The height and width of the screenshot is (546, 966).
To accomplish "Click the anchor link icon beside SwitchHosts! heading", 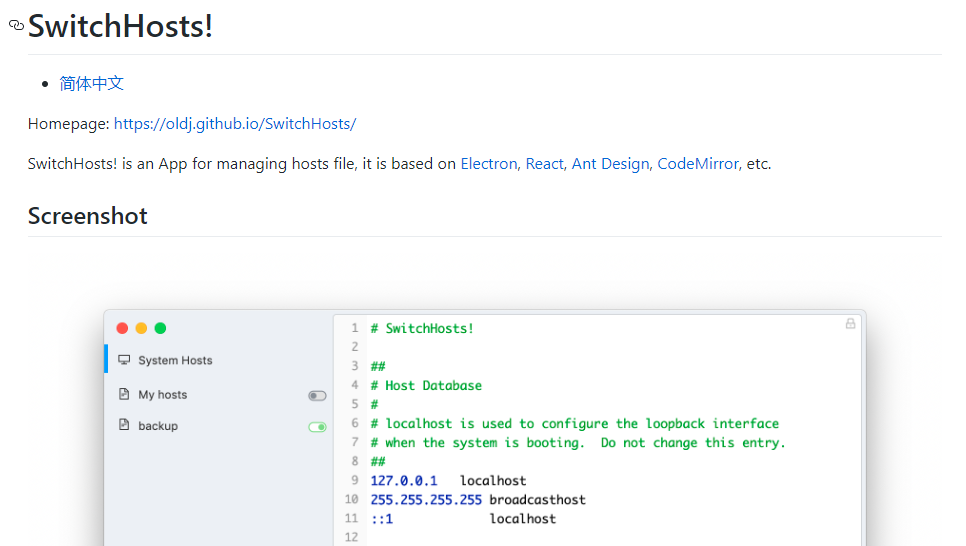I will click(17, 25).
